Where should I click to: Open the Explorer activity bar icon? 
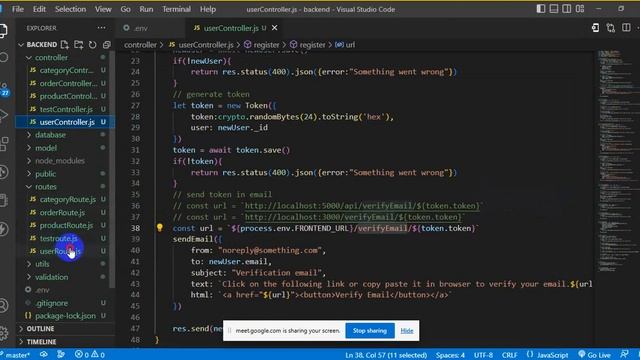[x=3, y=30]
